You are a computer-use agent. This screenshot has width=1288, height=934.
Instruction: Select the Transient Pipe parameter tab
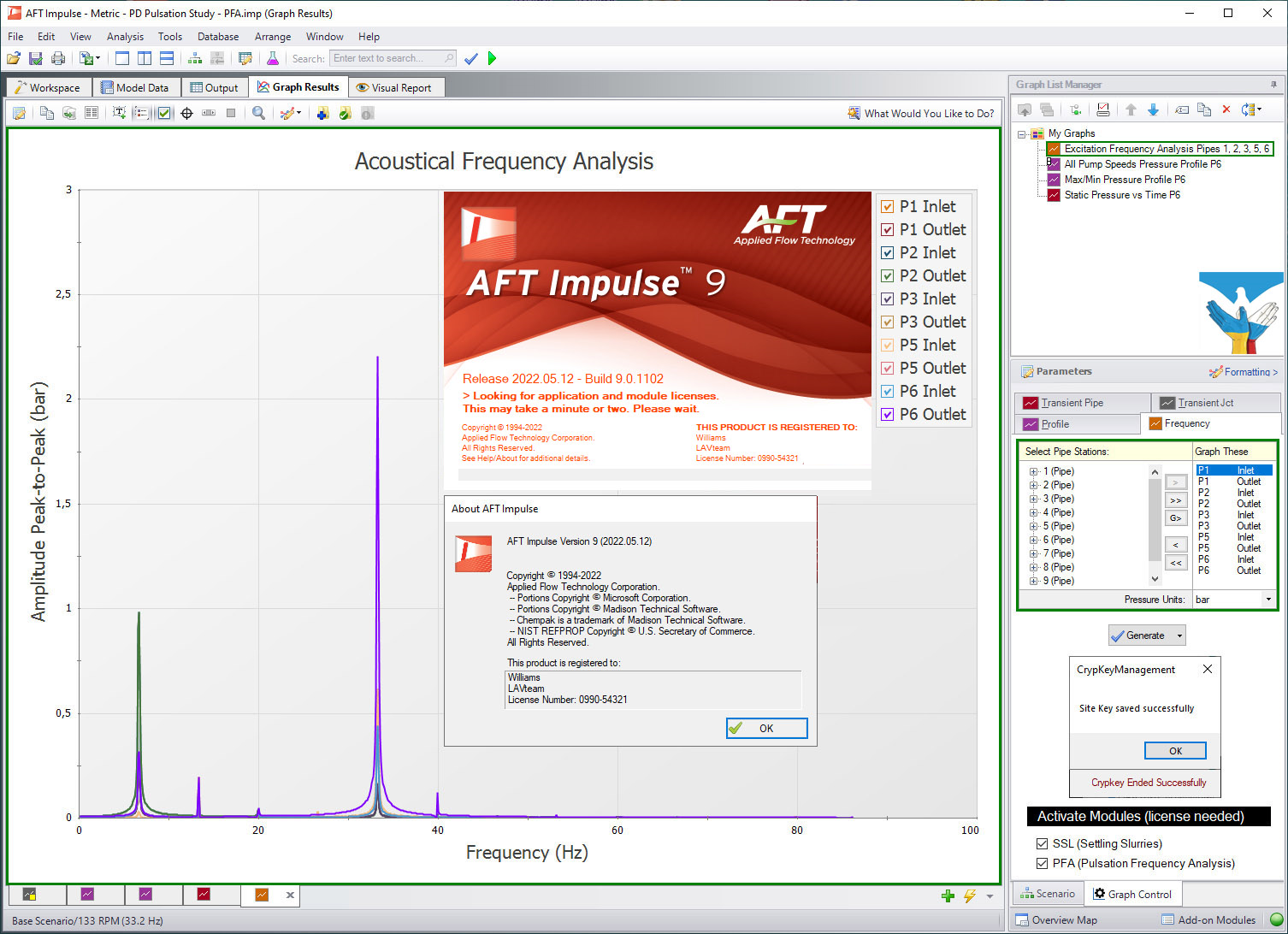coord(1082,403)
